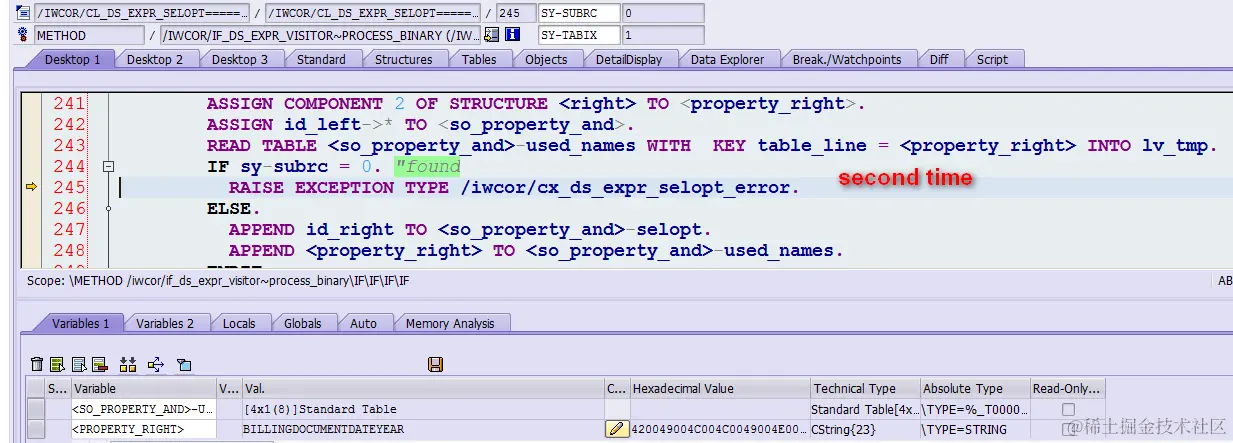
Task: Toggle Read-Only checkbox for SO_PROPERTY_AND row
Action: (x=1069, y=409)
